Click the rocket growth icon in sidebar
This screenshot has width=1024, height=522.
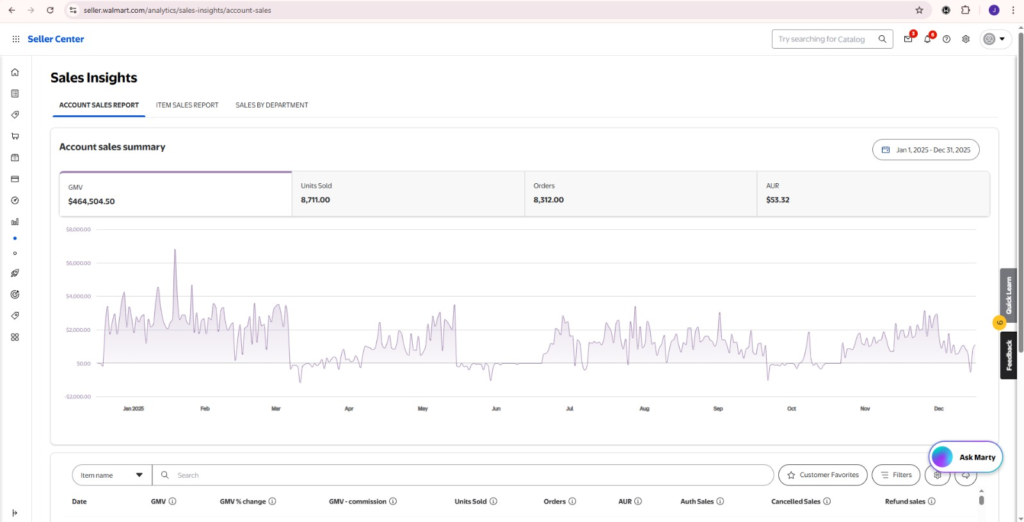[14, 273]
